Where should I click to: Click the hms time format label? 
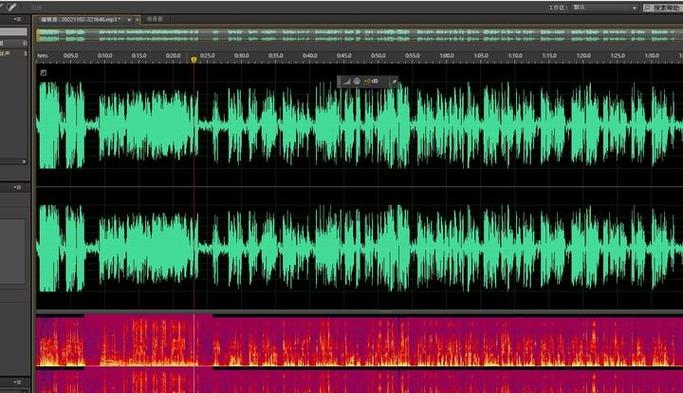[42, 56]
